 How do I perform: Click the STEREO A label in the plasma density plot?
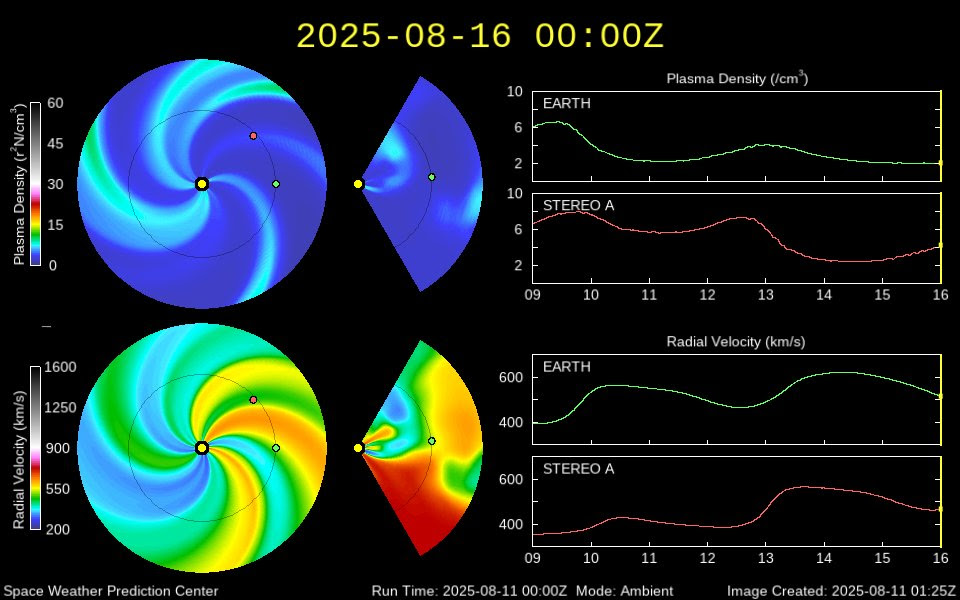pyautogui.click(x=579, y=205)
